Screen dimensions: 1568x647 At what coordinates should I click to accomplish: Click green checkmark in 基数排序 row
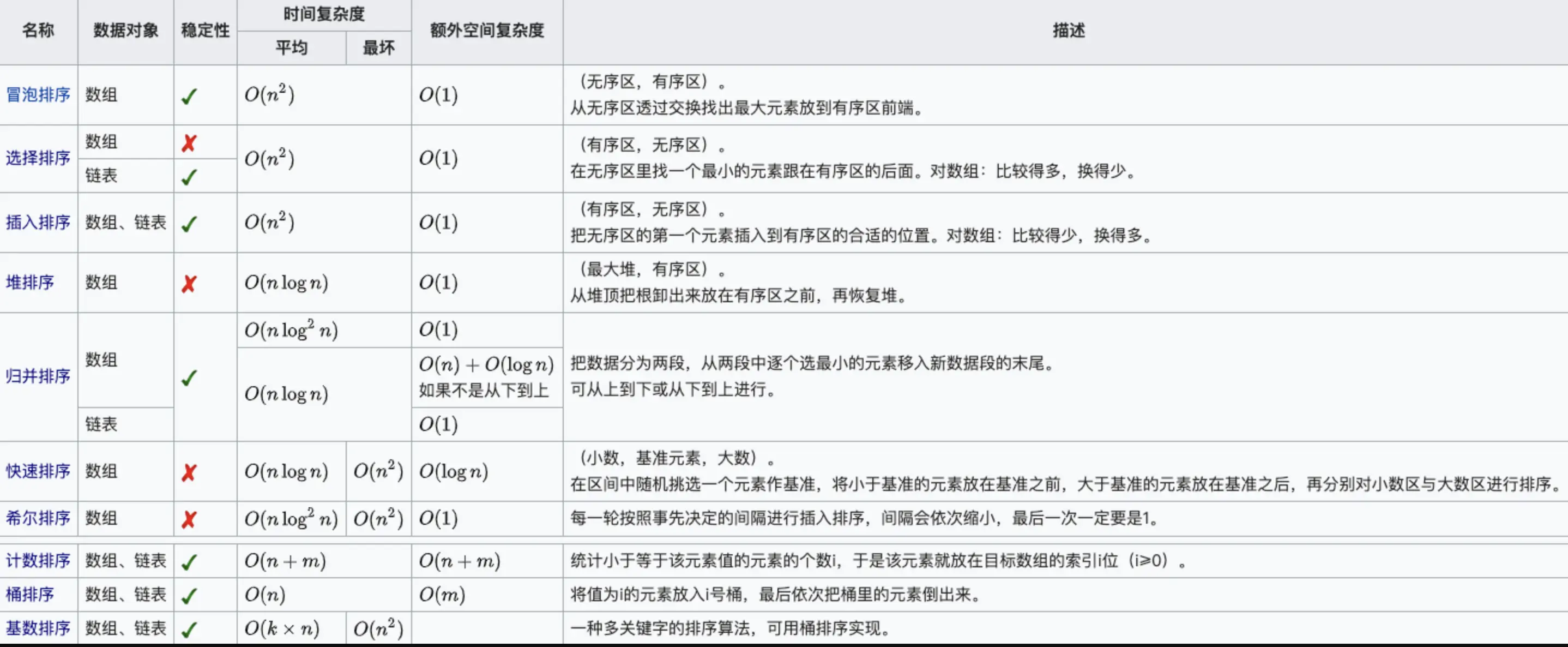pyautogui.click(x=189, y=630)
